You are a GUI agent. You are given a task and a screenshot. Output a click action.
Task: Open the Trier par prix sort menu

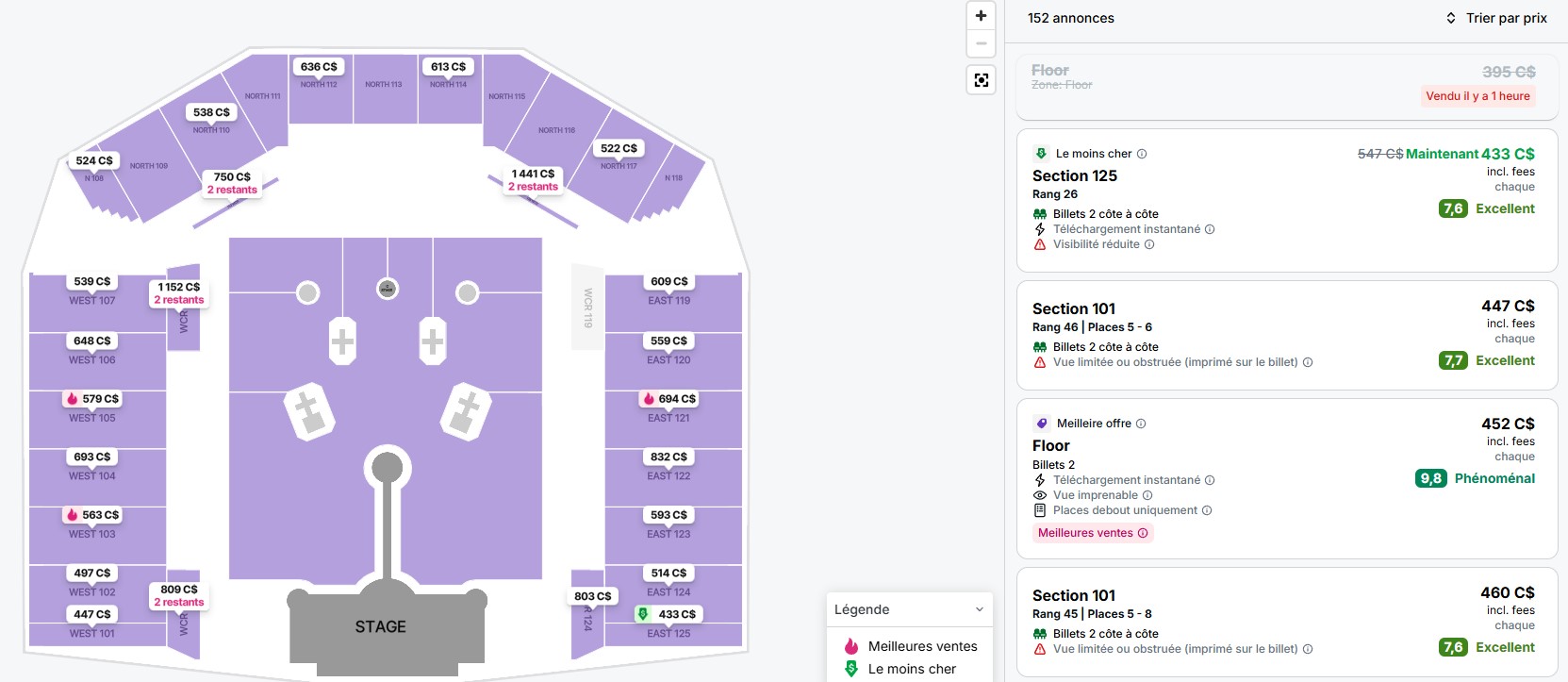tap(1496, 18)
